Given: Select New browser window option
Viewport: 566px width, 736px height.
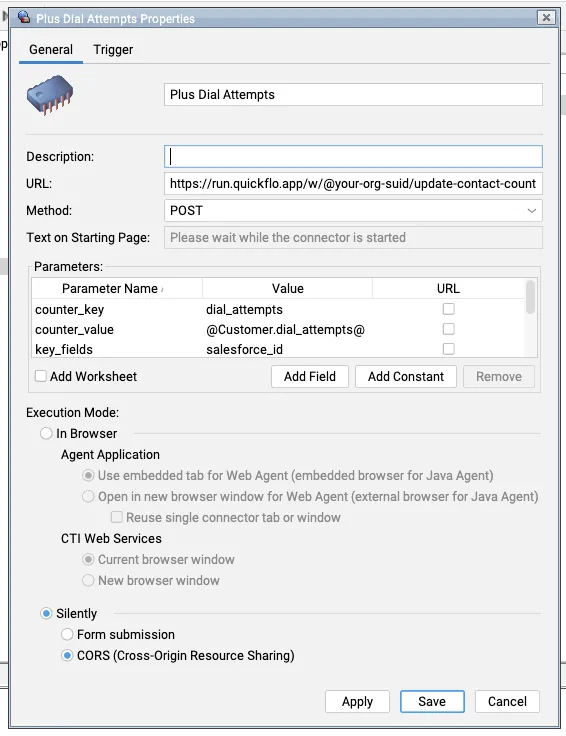Looking at the screenshot, I should 88,581.
